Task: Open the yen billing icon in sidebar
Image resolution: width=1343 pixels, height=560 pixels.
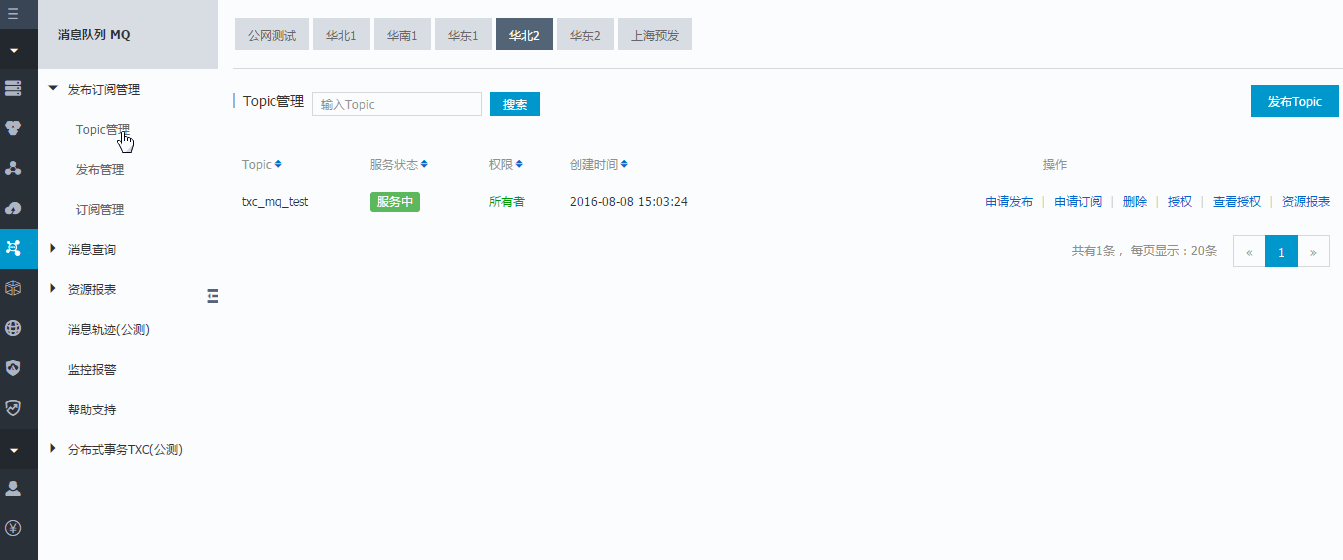Action: pyautogui.click(x=13, y=528)
